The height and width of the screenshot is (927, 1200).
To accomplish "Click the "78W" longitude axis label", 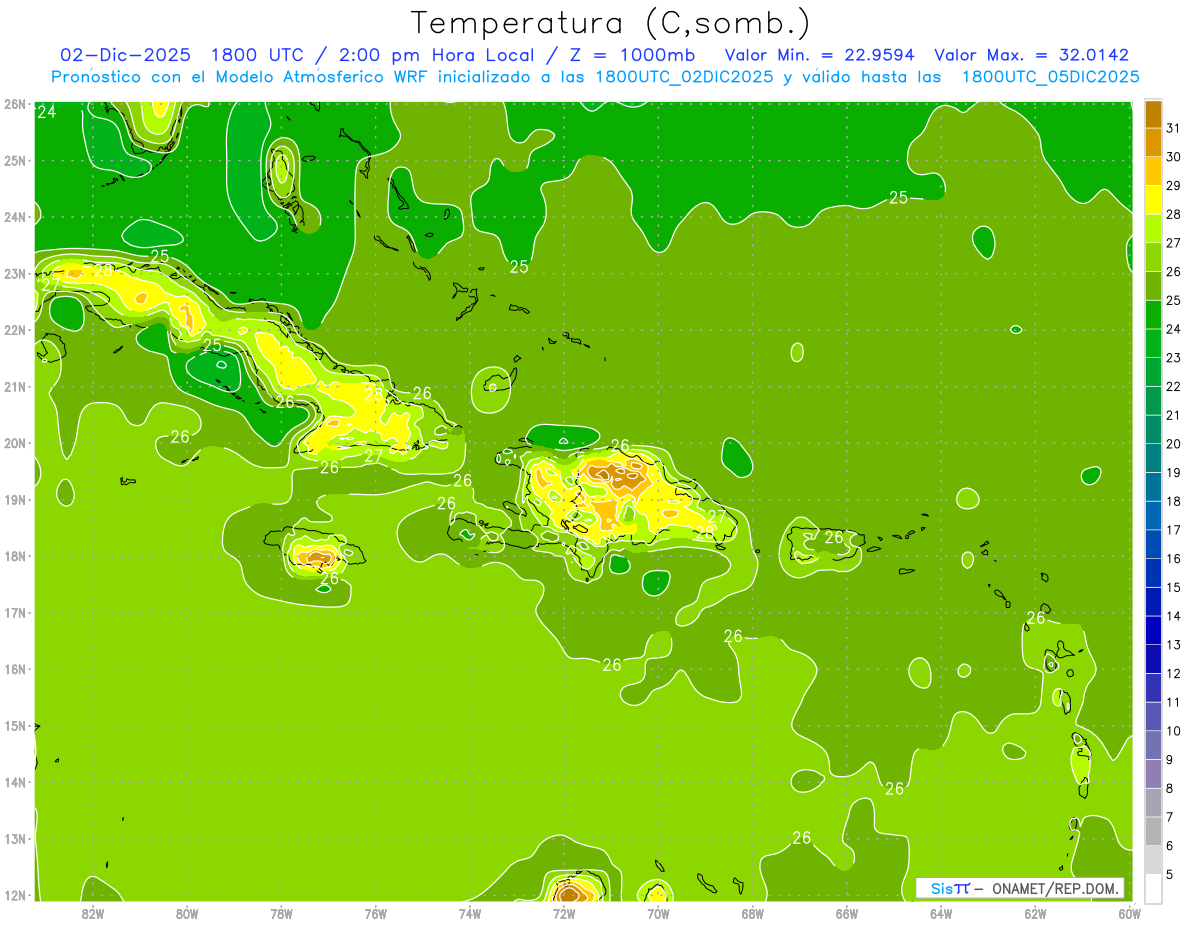I will pyautogui.click(x=282, y=914).
